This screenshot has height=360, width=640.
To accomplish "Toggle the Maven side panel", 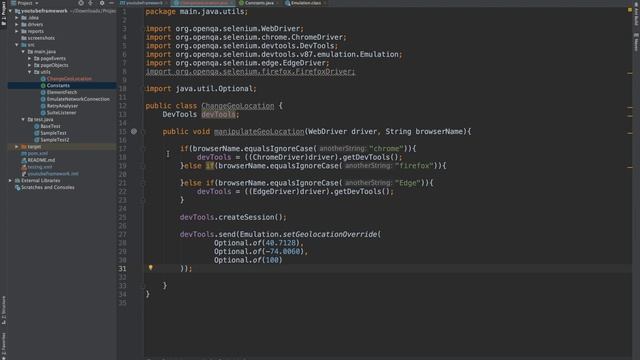I will click(x=636, y=42).
